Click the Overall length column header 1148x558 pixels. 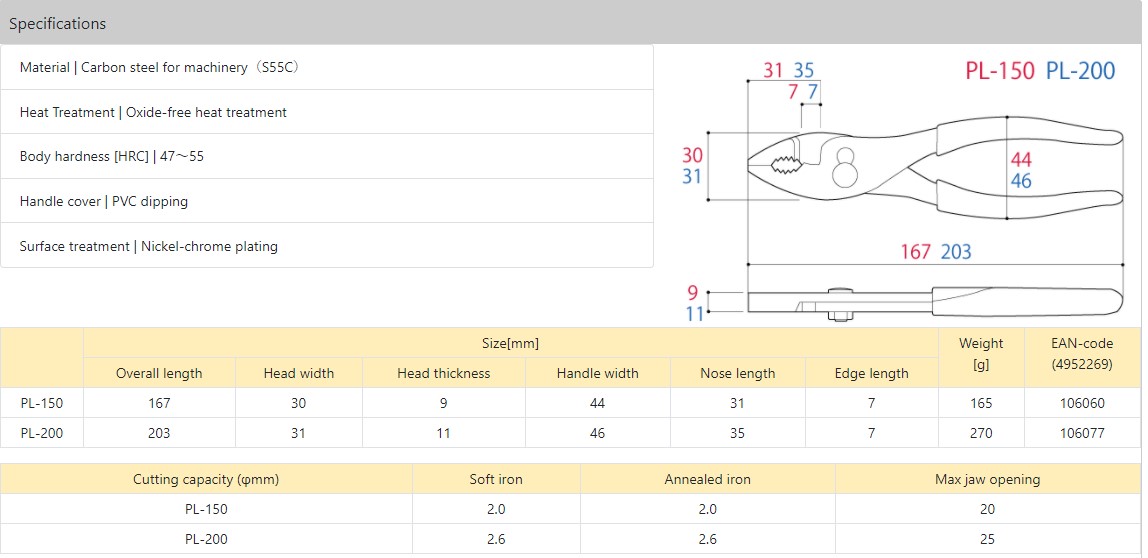click(159, 373)
